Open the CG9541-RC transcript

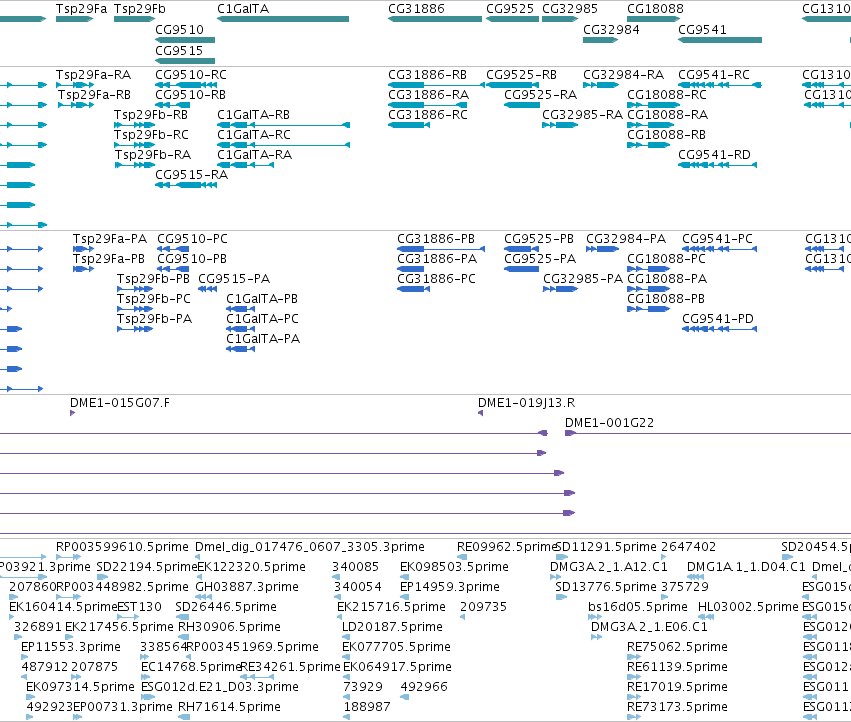(x=720, y=85)
